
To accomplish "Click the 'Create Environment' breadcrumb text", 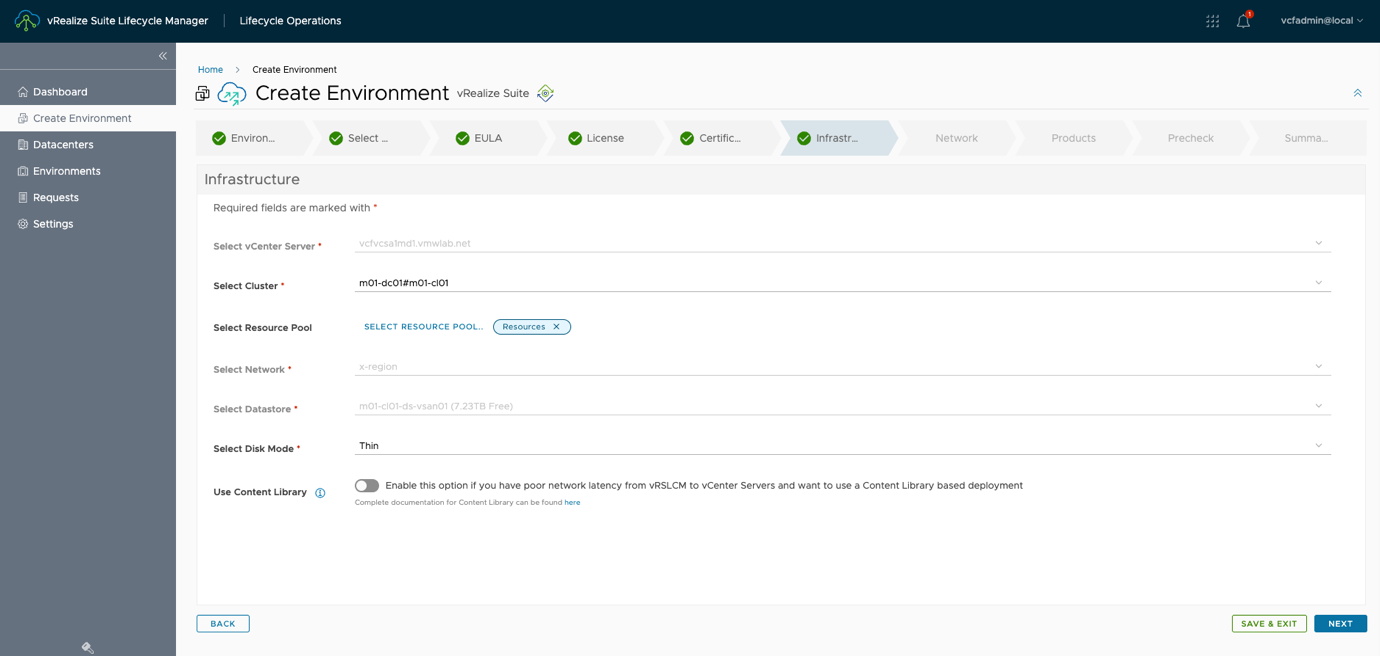I will click(x=294, y=70).
